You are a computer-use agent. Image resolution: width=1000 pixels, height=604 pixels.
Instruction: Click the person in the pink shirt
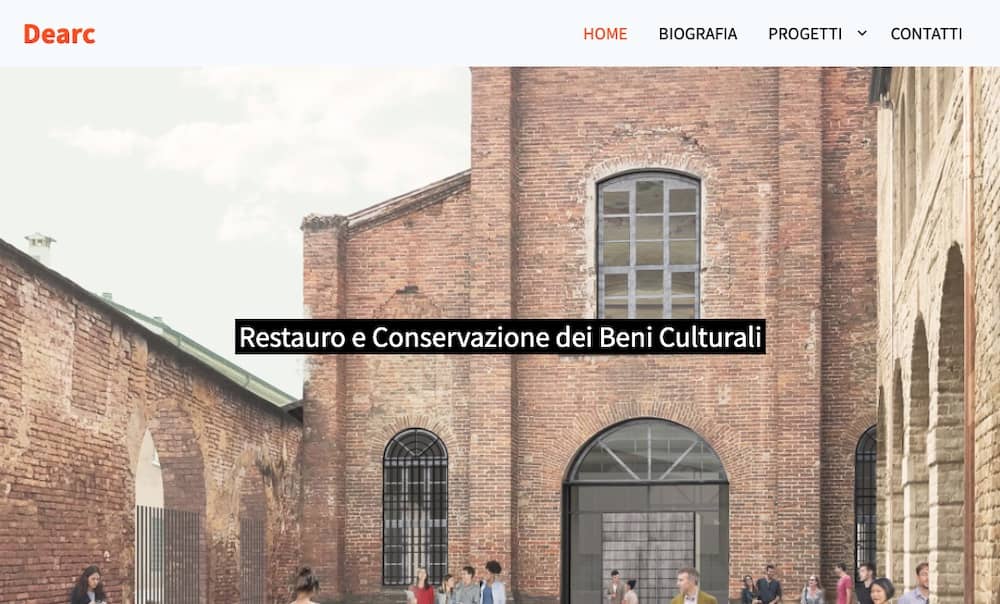pyautogui.click(x=844, y=585)
